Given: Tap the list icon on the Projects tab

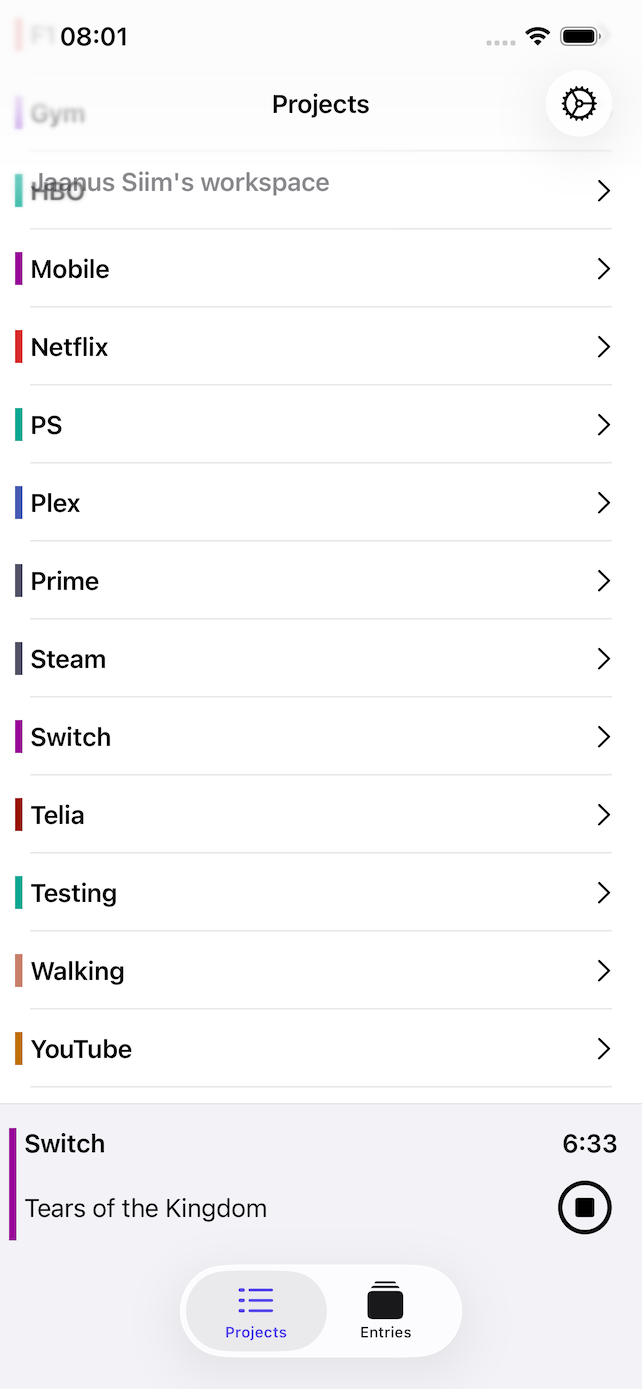Looking at the screenshot, I should point(255,1297).
